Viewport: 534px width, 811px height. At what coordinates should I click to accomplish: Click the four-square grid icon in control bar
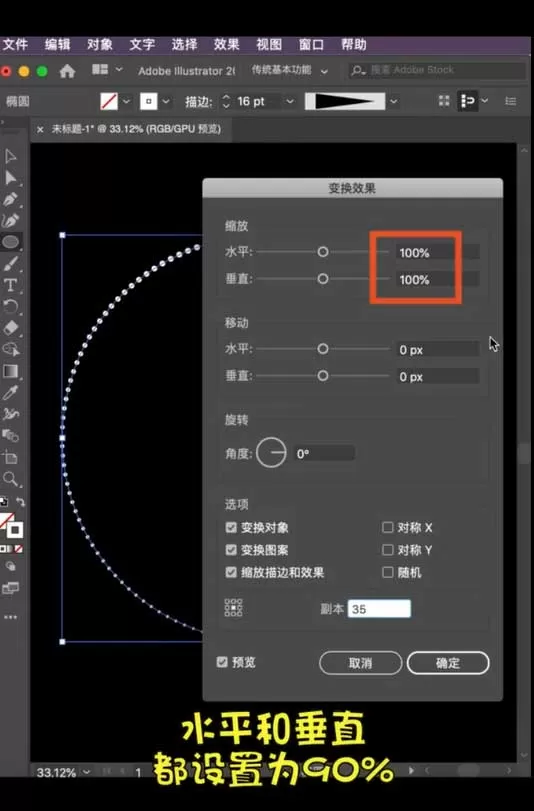(444, 101)
